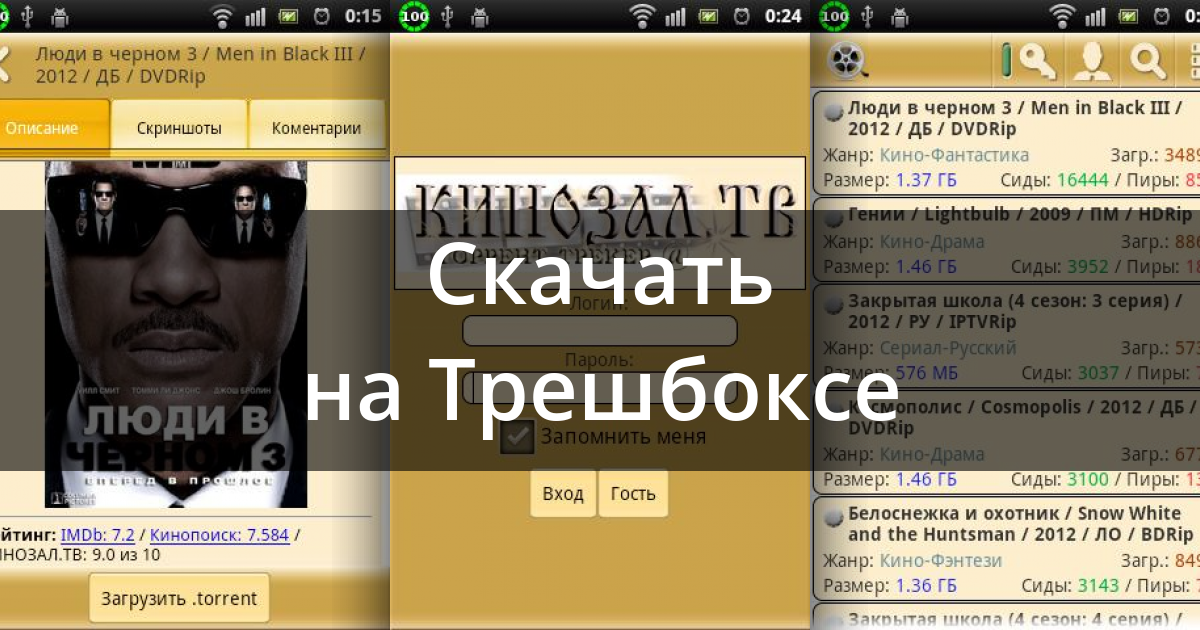Select seeds count 3037
The width and height of the screenshot is (1200, 630).
coord(1098,374)
